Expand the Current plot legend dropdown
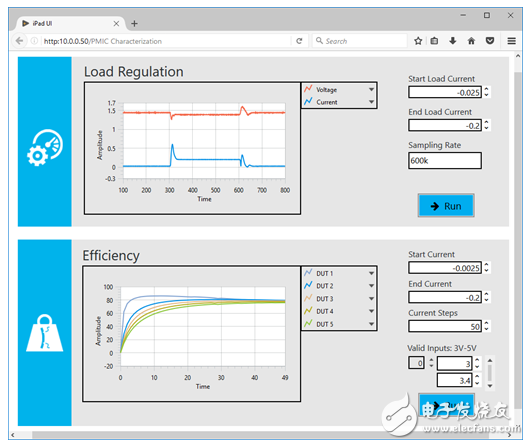Image resolution: width=529 pixels, height=445 pixels. (x=371, y=102)
